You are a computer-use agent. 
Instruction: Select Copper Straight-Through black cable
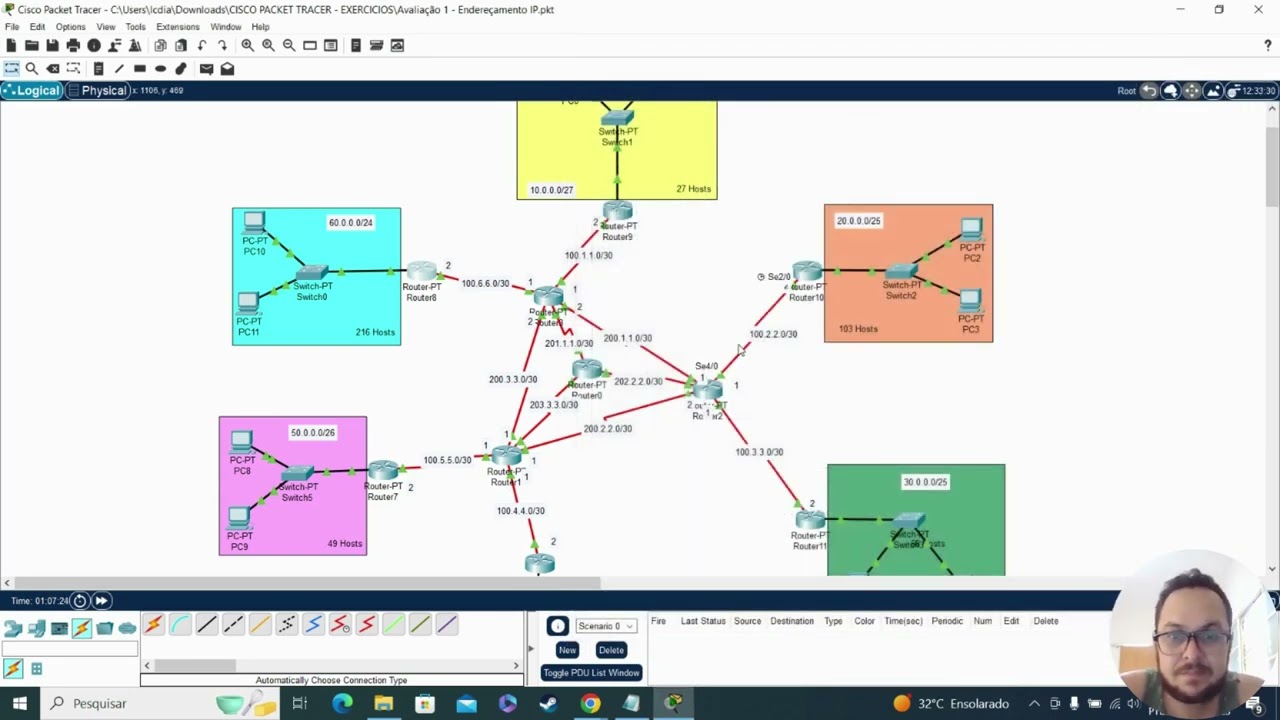(x=206, y=625)
